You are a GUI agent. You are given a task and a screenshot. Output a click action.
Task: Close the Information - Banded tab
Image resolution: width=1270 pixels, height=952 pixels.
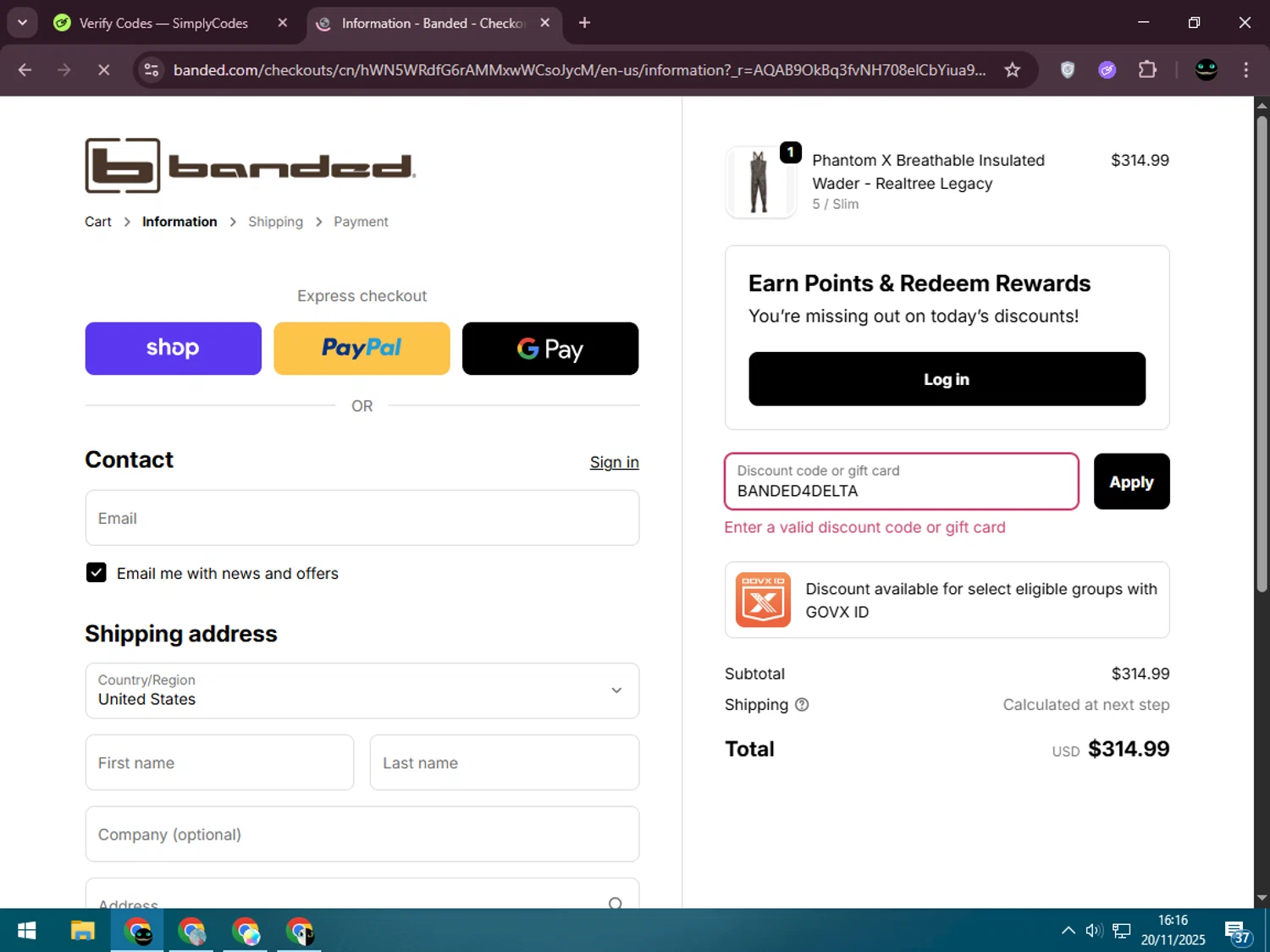click(x=545, y=23)
